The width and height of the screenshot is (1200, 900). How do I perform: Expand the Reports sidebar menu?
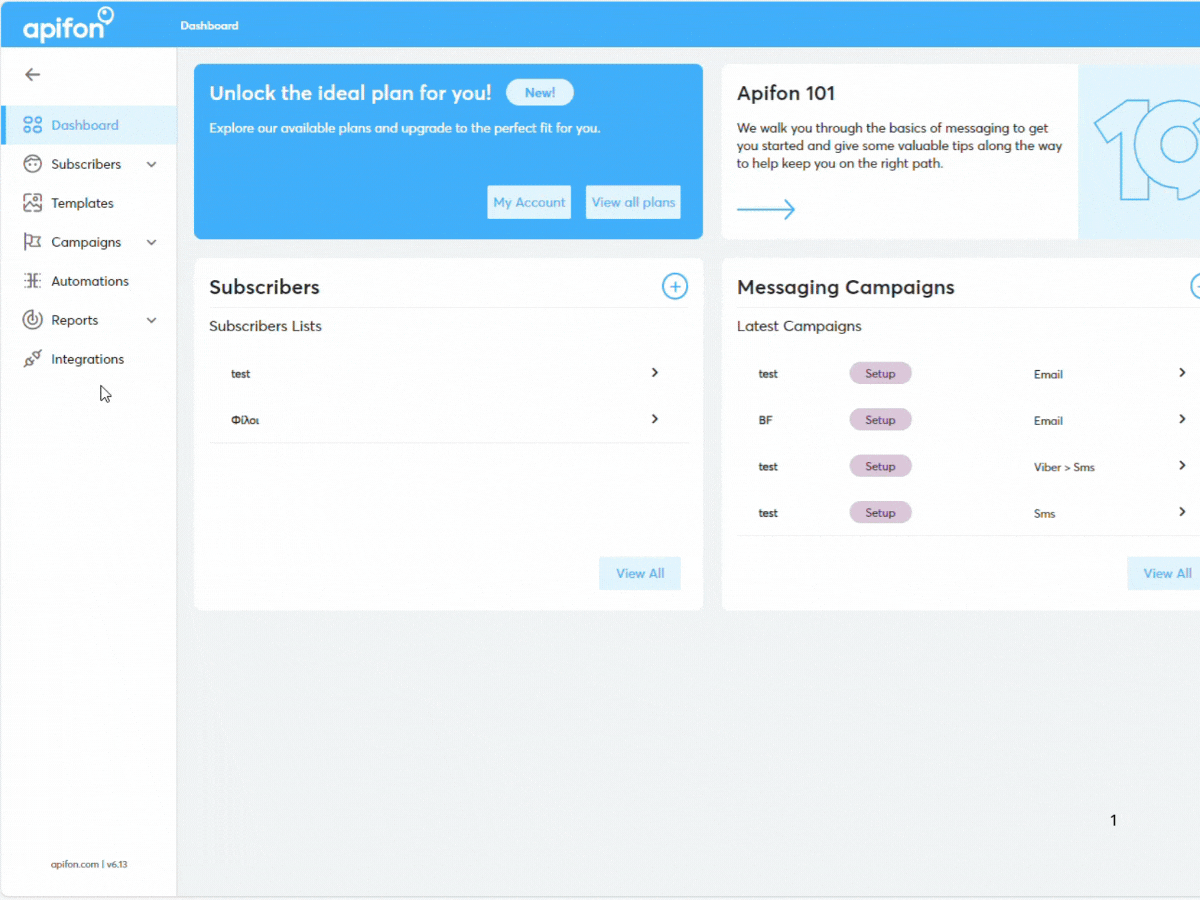click(x=152, y=319)
